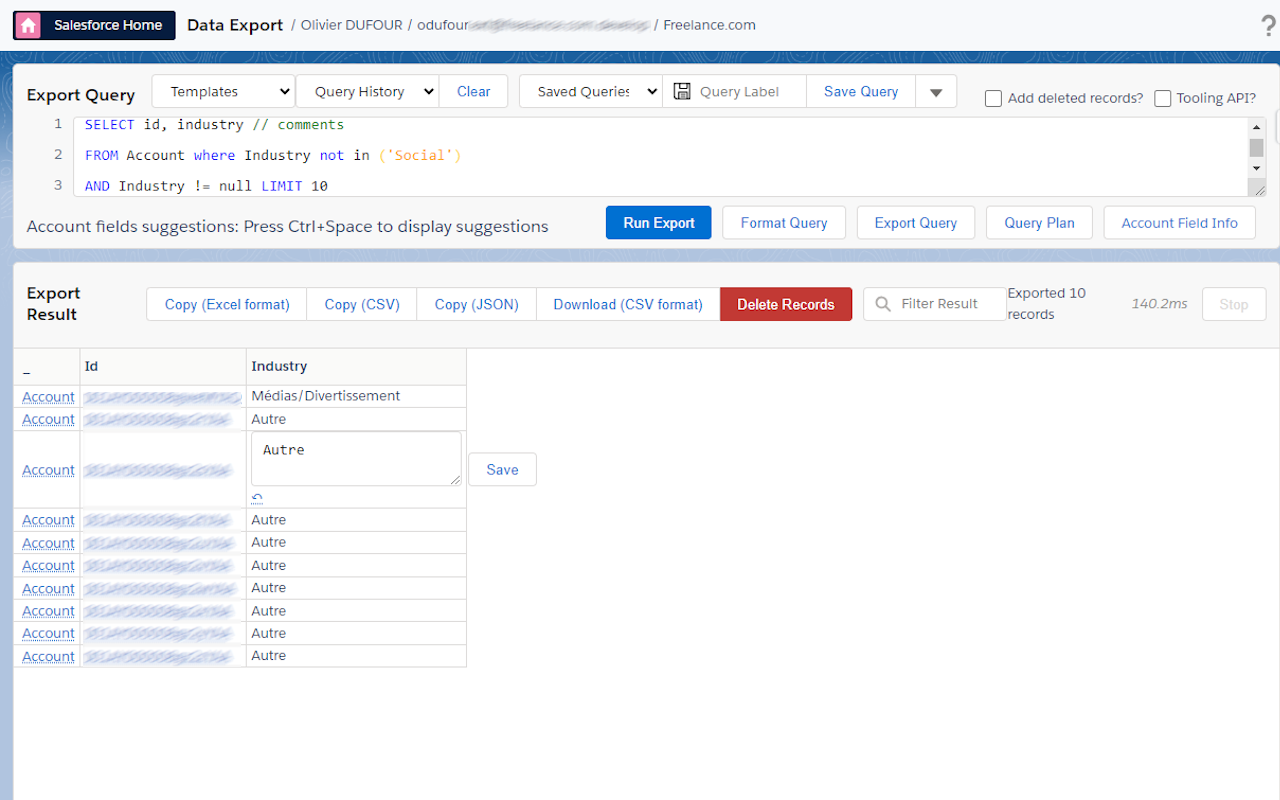Expand the caret next to Save Query
Viewport: 1280px width, 800px height.
click(936, 91)
